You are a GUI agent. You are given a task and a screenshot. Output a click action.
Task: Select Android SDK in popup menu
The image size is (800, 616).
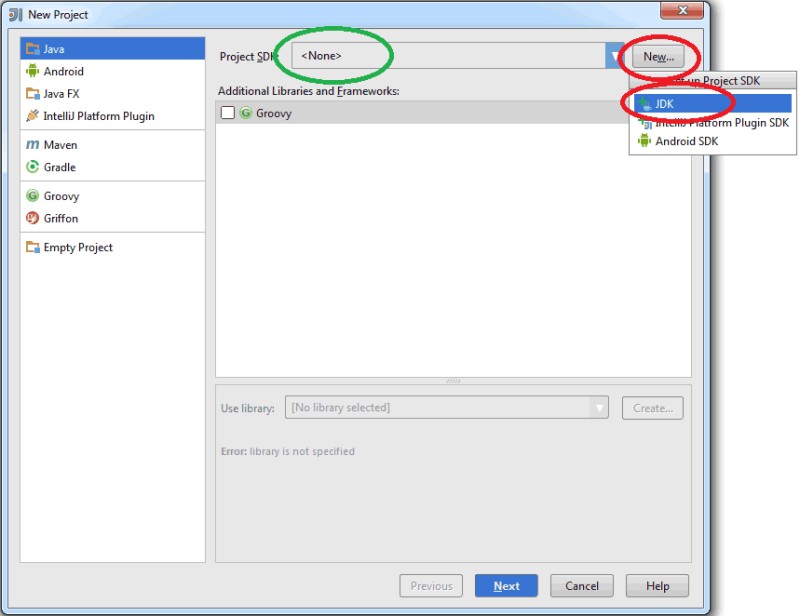click(686, 141)
